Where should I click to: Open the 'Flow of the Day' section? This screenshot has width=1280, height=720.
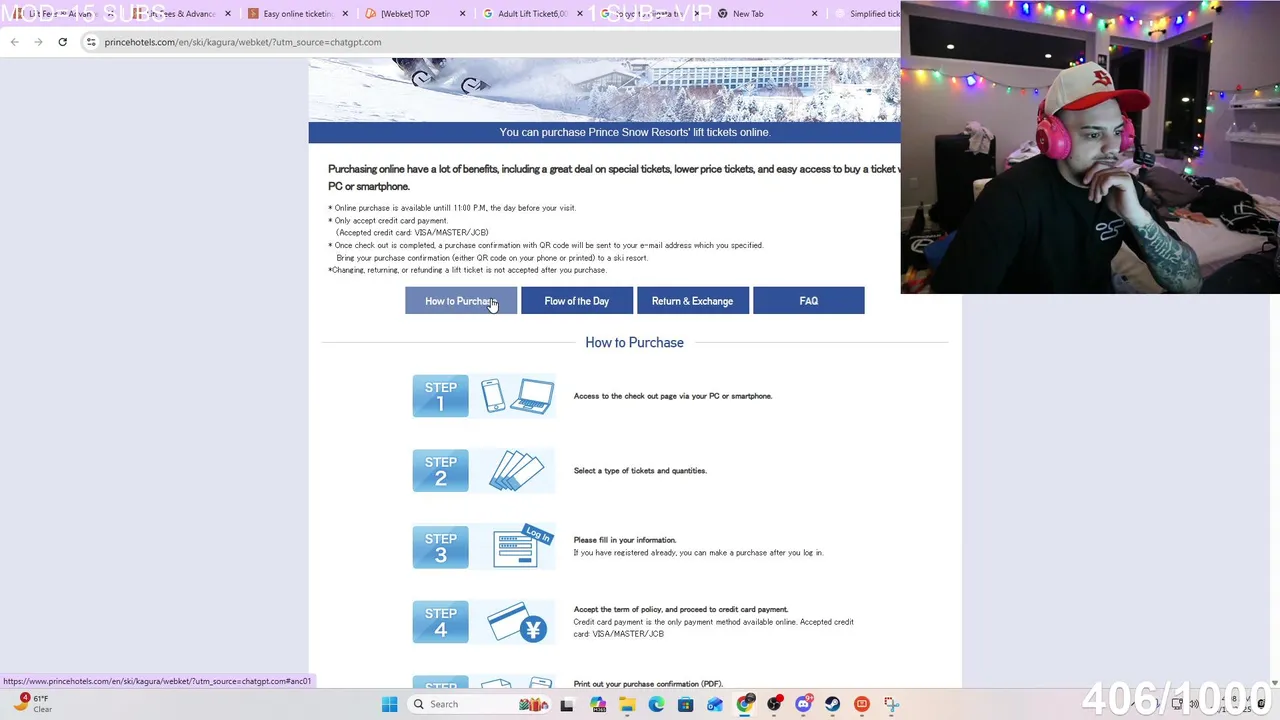click(577, 301)
